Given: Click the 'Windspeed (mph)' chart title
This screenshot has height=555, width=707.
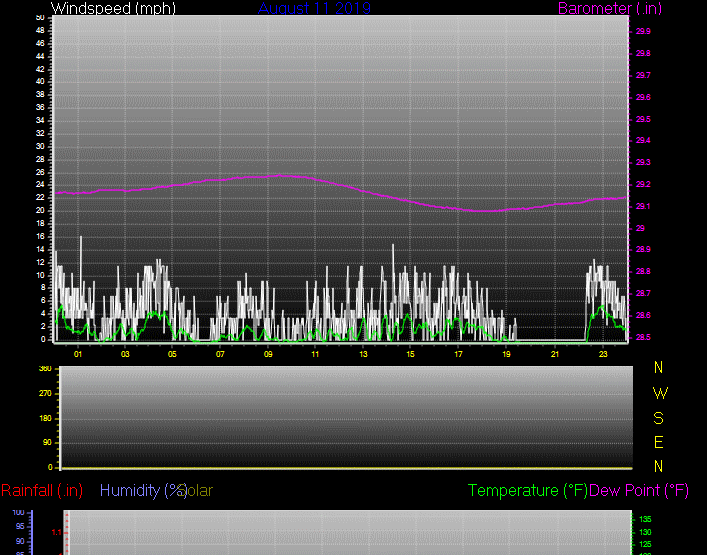Looking at the screenshot, I should pyautogui.click(x=113, y=8).
